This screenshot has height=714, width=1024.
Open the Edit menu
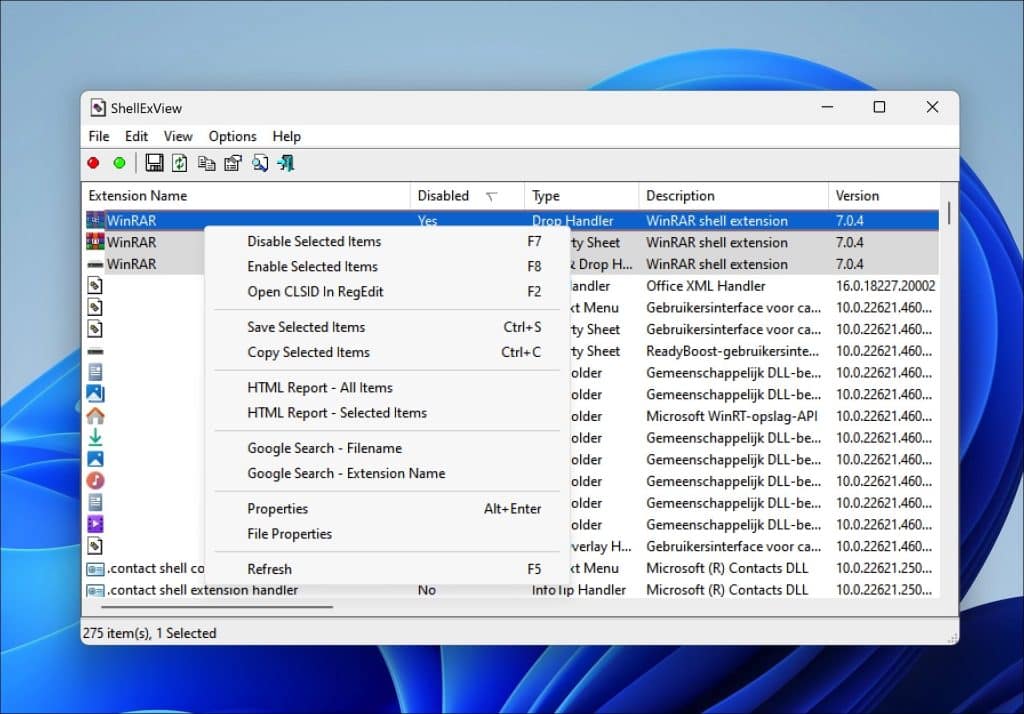tap(136, 137)
